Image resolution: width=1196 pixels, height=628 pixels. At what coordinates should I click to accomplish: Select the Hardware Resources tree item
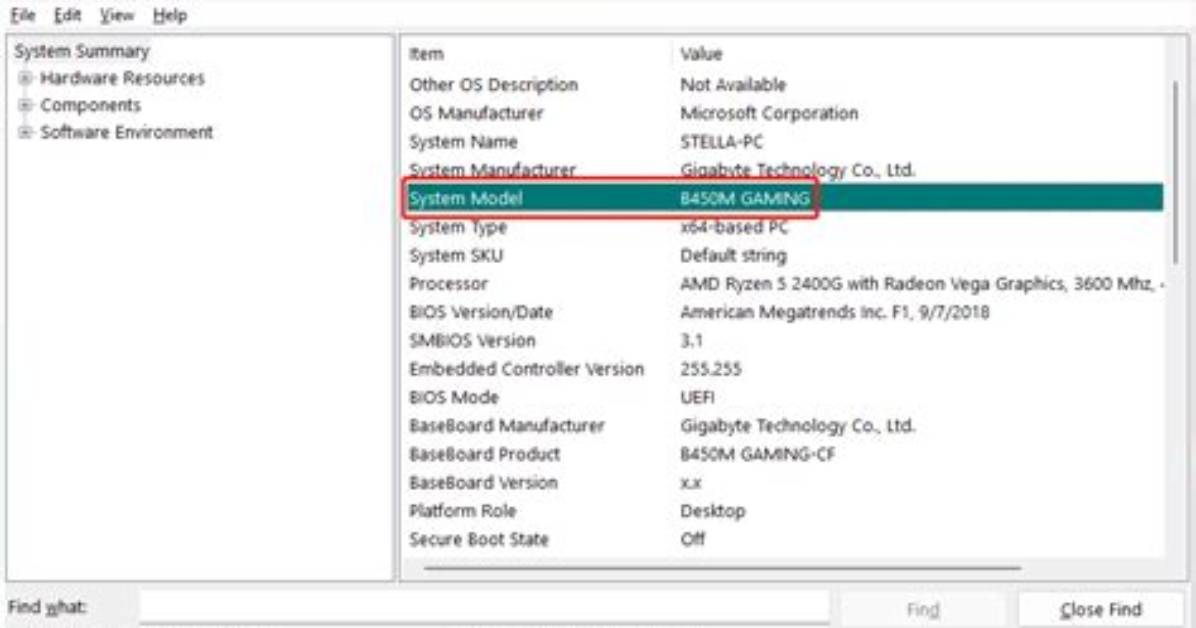click(x=122, y=78)
